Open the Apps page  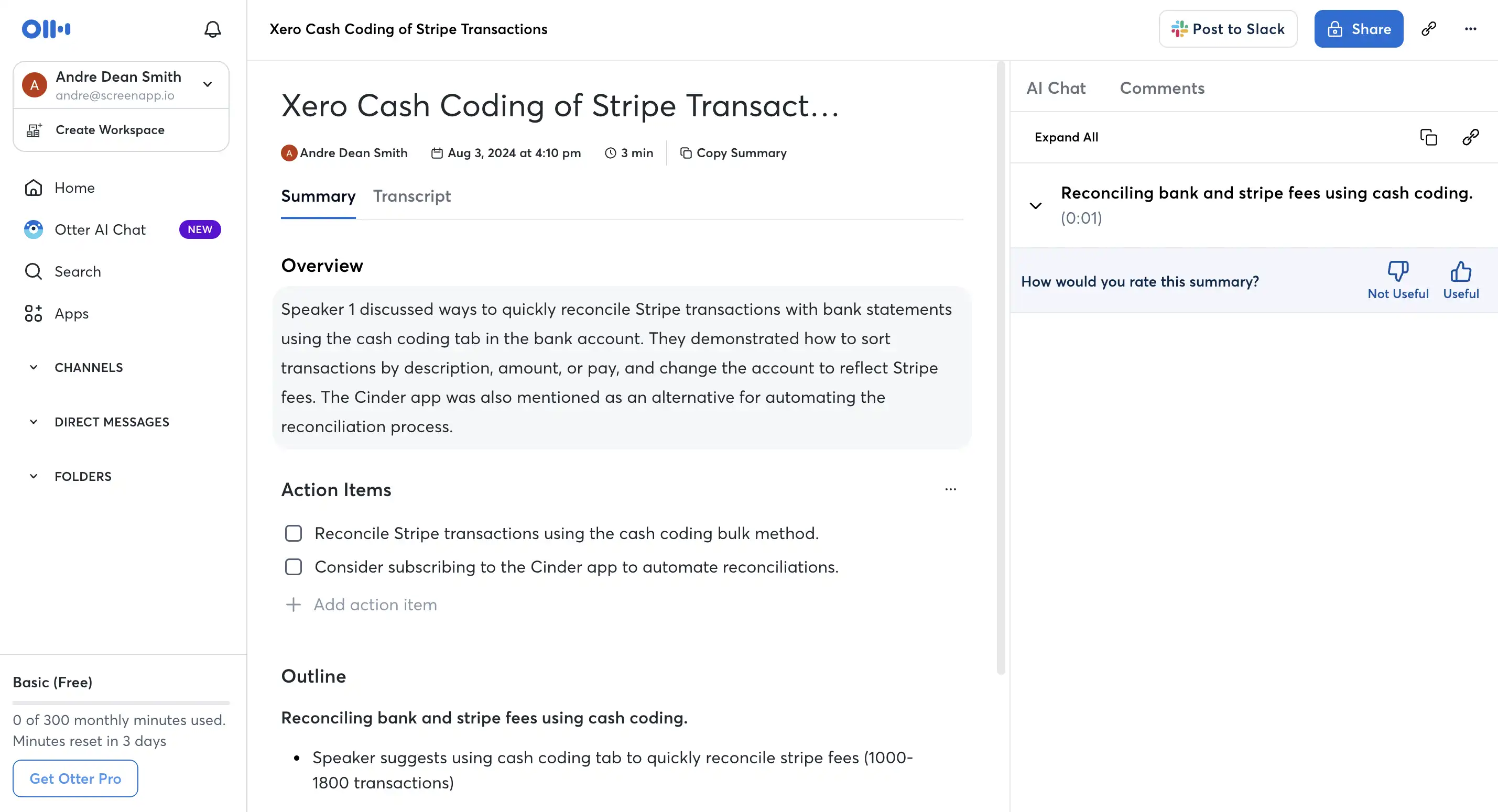coord(71,313)
